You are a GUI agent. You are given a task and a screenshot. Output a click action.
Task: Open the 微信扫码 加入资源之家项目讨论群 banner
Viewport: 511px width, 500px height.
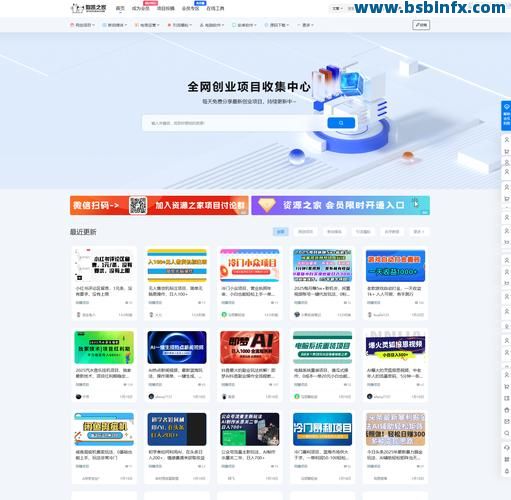click(159, 205)
